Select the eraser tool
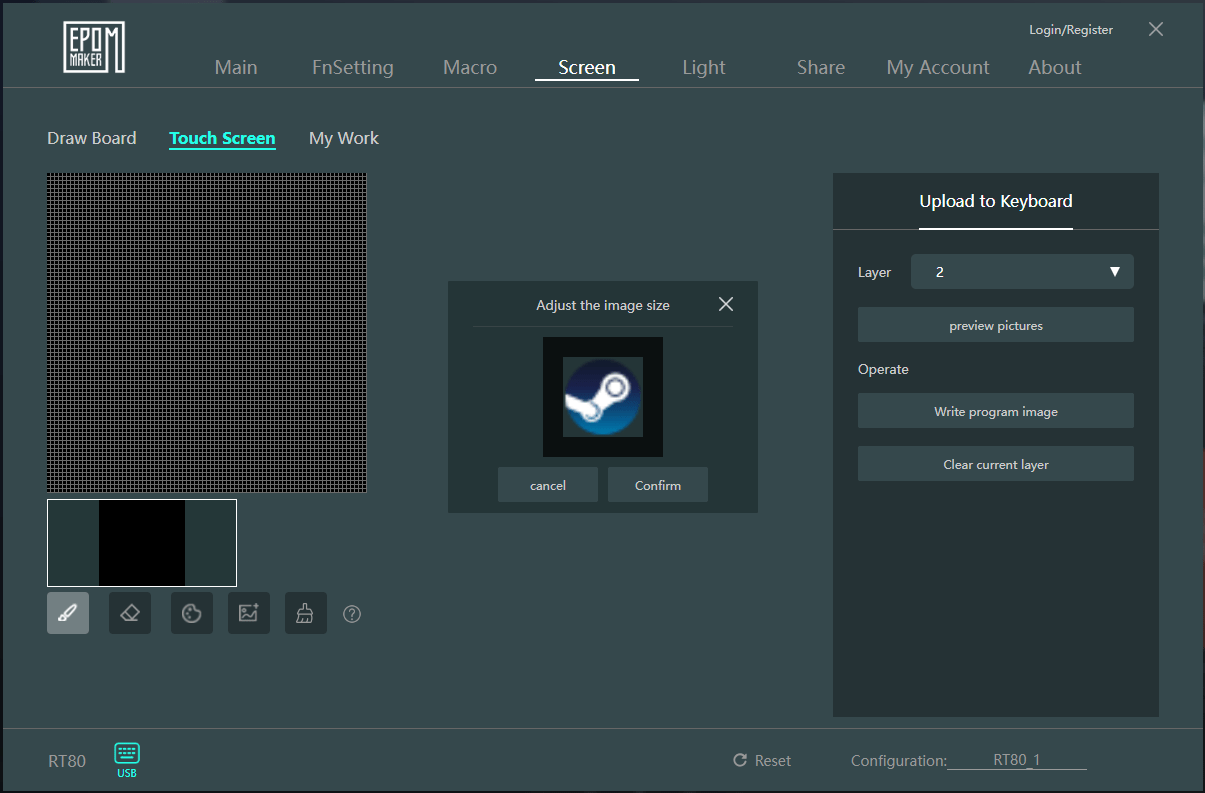Screen dimensions: 1205x793 130,613
